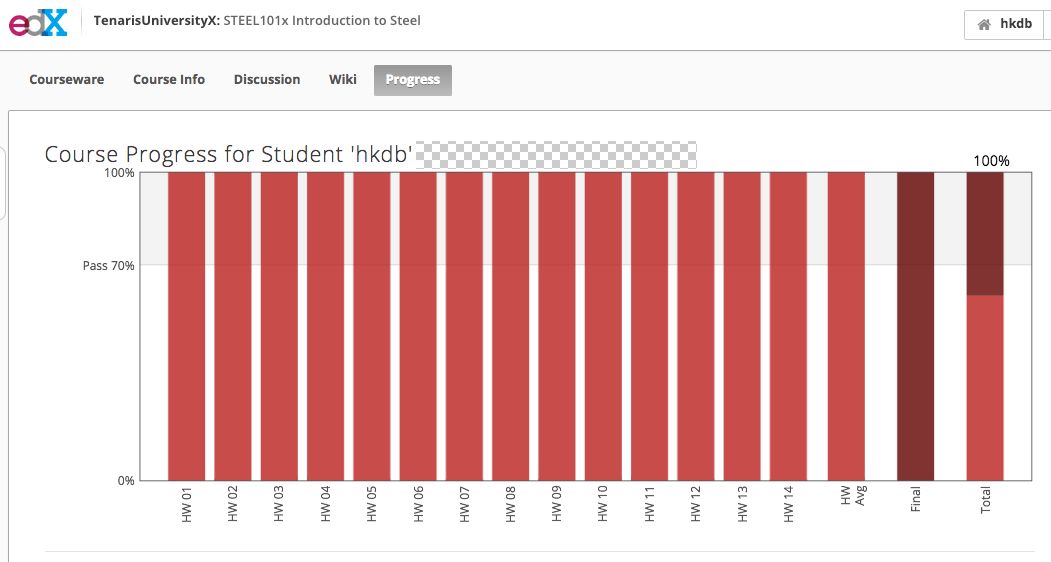Click the HW 14 score bar
The image size is (1051, 562).
click(788, 326)
